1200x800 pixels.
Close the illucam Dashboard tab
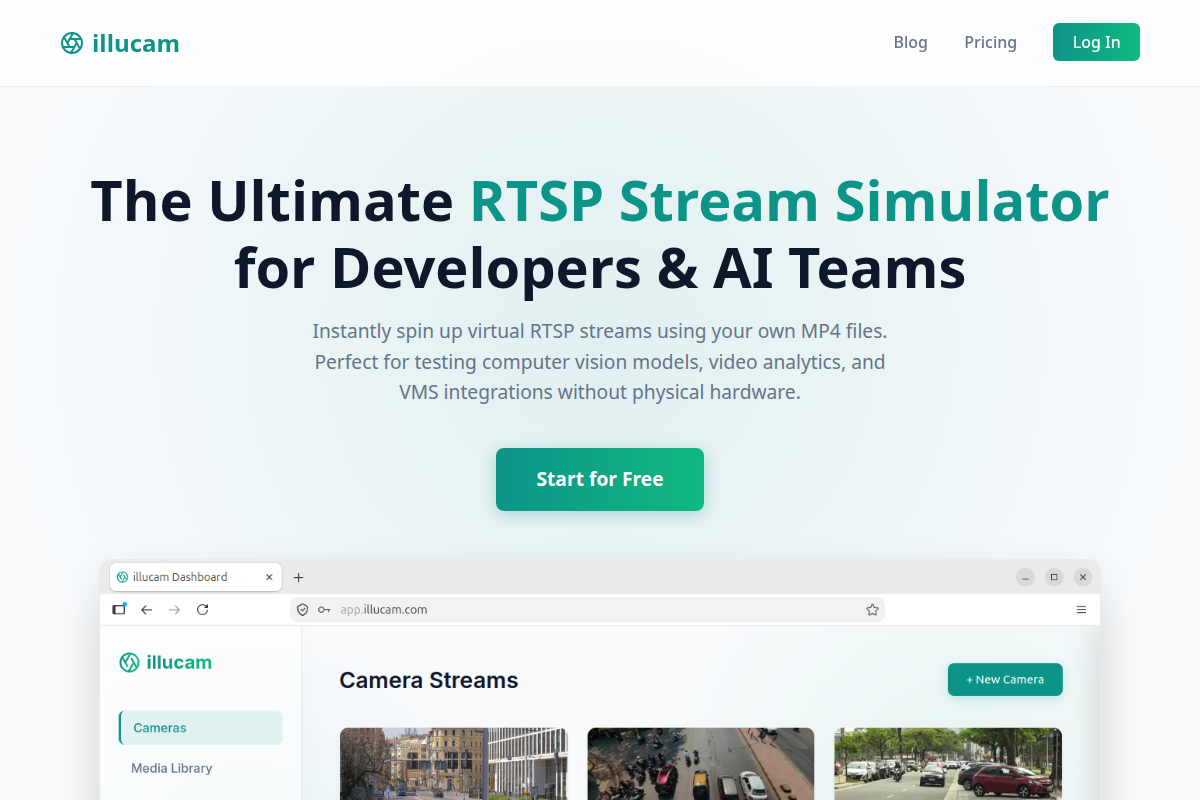click(x=269, y=577)
